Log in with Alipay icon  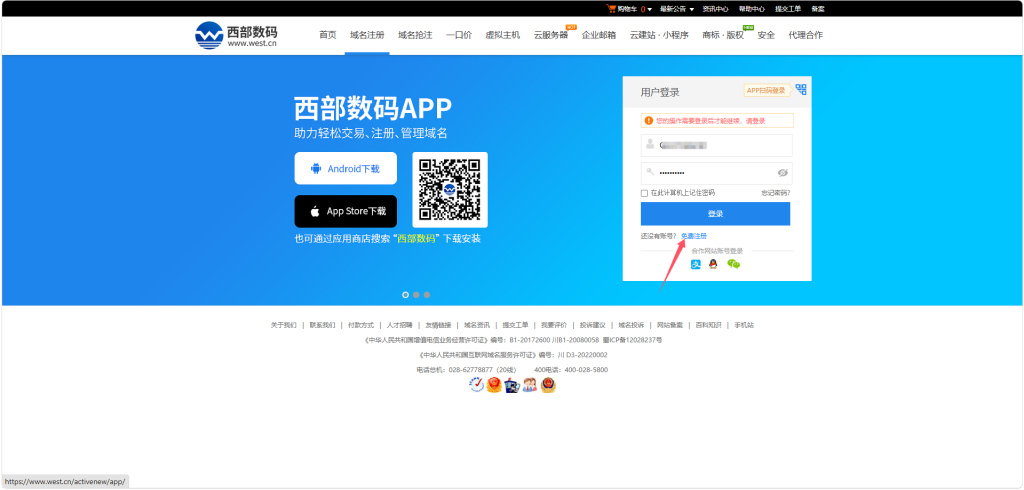[696, 264]
